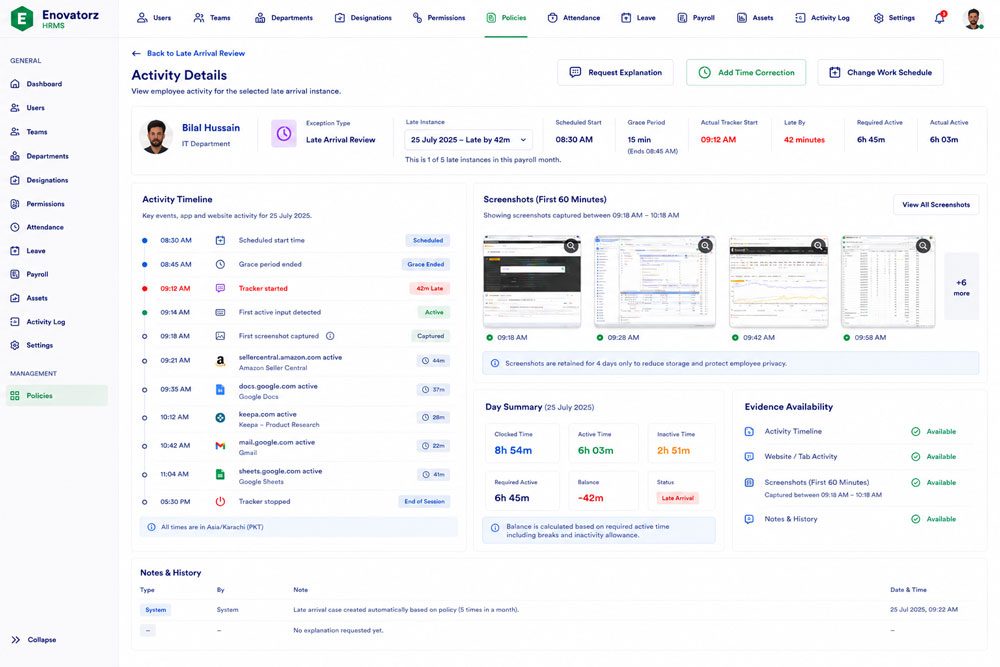Click the Enovatorz HRMS logo
1000x667 pixels.
pyautogui.click(x=55, y=18)
